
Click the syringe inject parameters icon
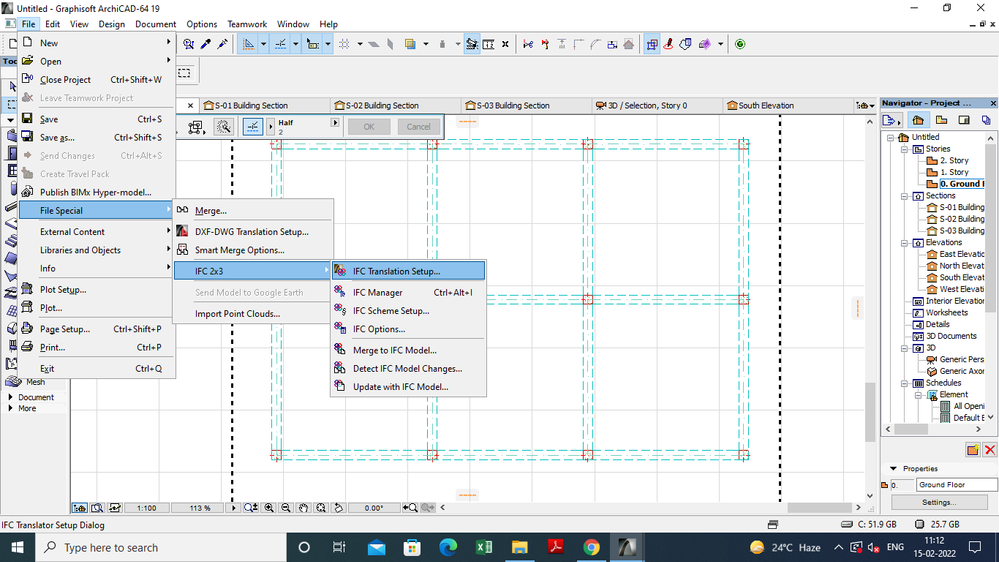pyautogui.click(x=222, y=44)
